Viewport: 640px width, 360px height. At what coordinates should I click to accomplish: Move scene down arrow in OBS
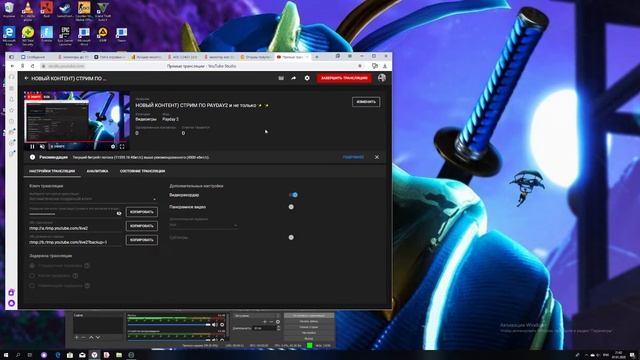click(x=98, y=338)
